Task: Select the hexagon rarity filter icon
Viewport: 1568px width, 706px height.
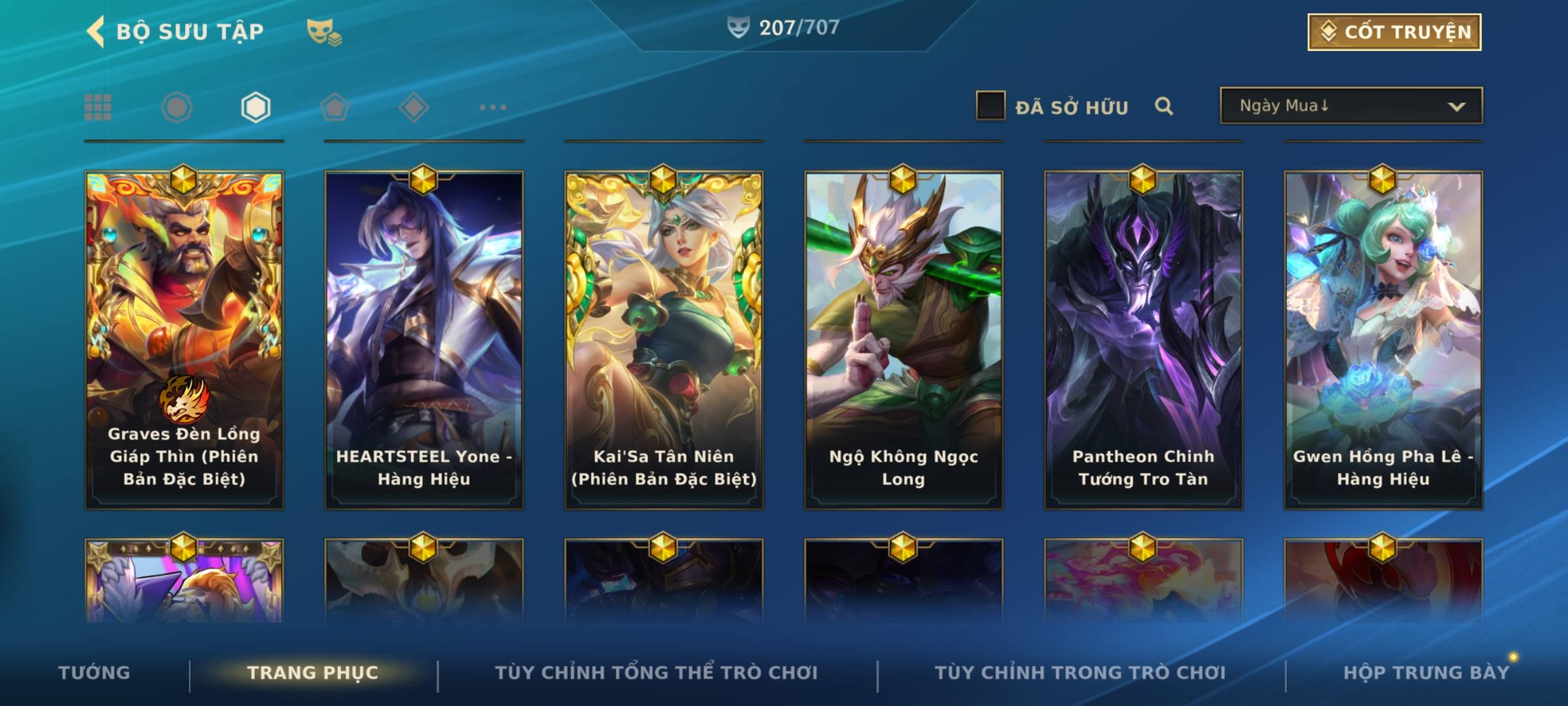Action: [x=255, y=107]
